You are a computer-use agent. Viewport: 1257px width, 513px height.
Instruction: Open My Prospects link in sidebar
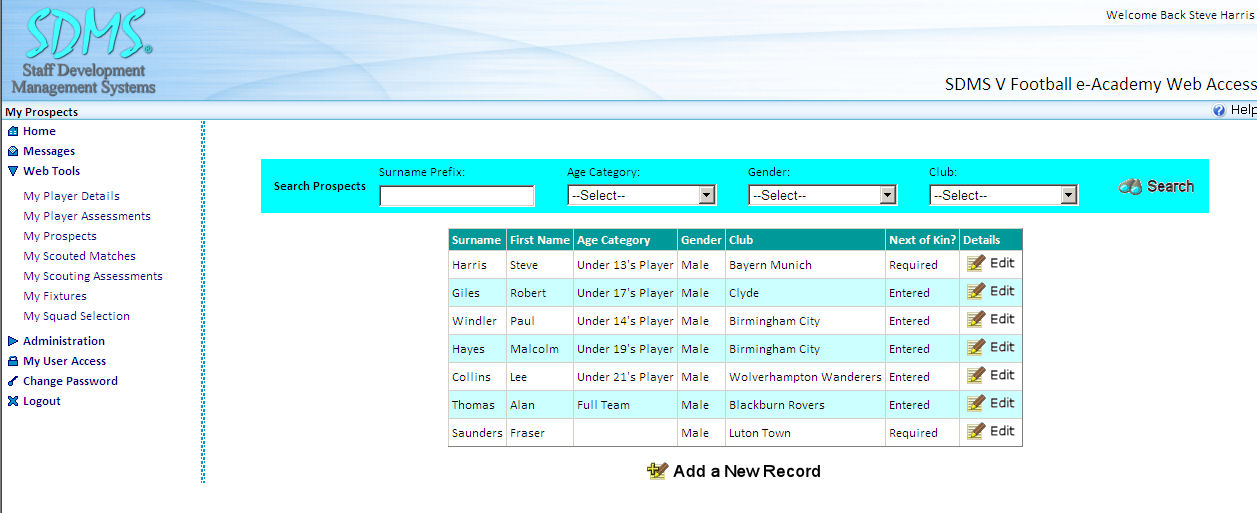60,236
